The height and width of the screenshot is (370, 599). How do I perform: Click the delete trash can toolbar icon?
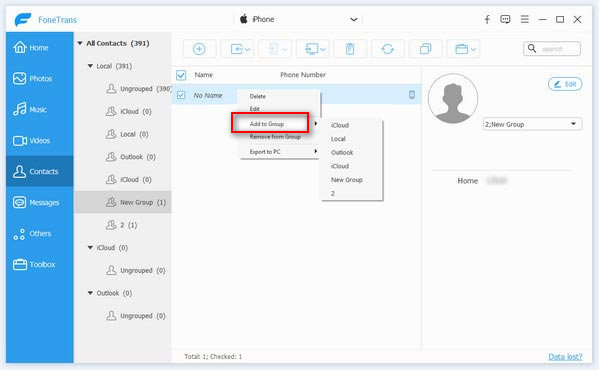coord(350,49)
